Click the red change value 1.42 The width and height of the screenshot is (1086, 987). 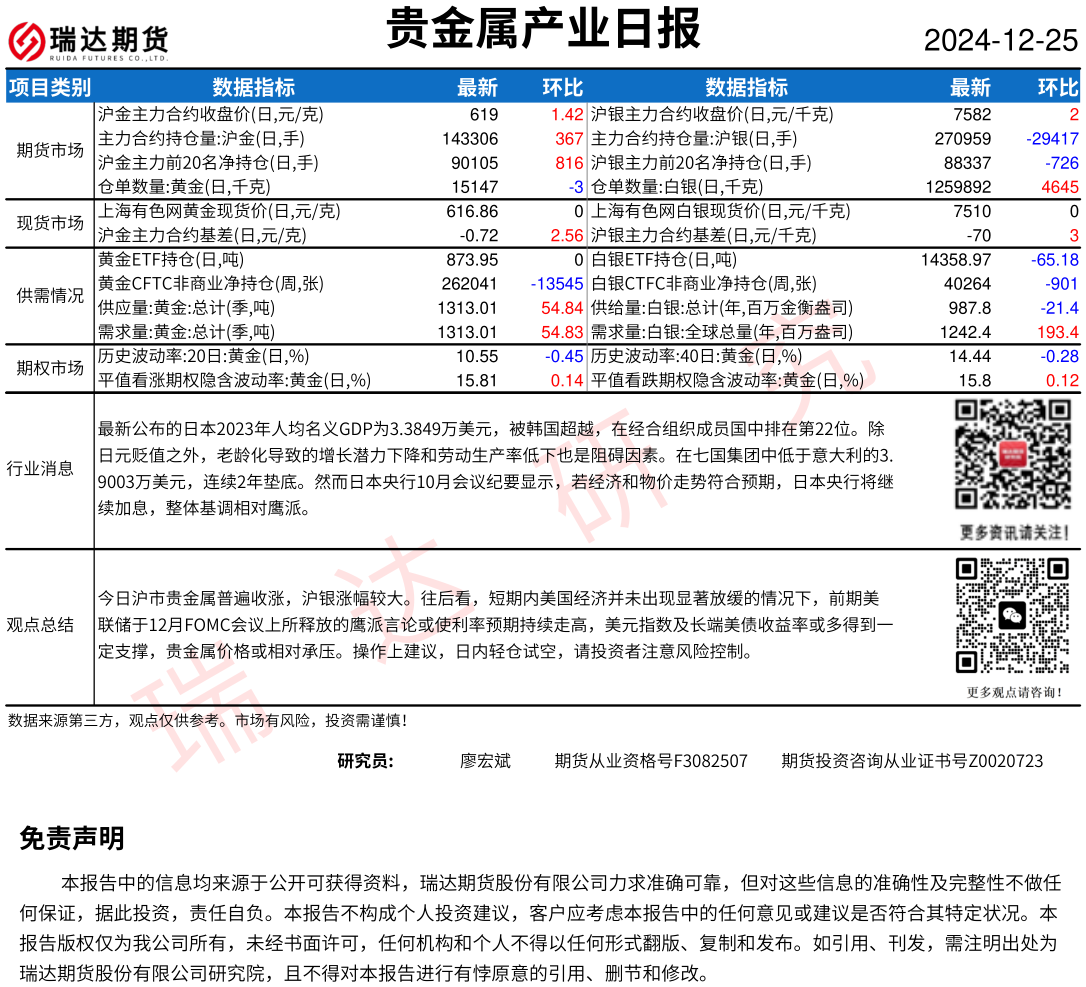click(567, 115)
